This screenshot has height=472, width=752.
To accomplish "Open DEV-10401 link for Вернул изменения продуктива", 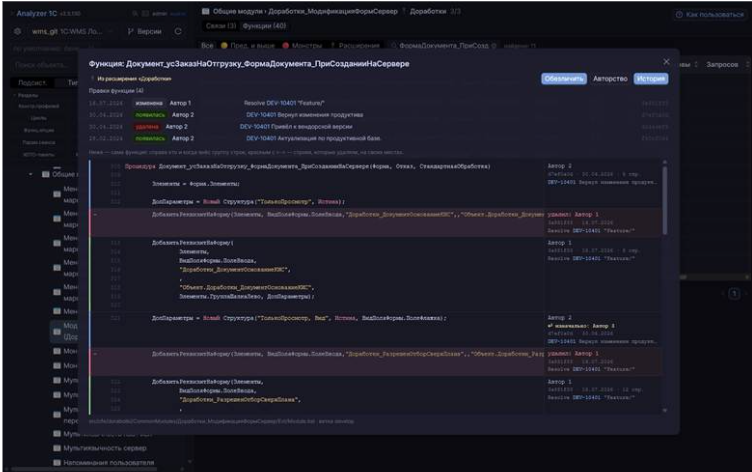I will pos(261,115).
